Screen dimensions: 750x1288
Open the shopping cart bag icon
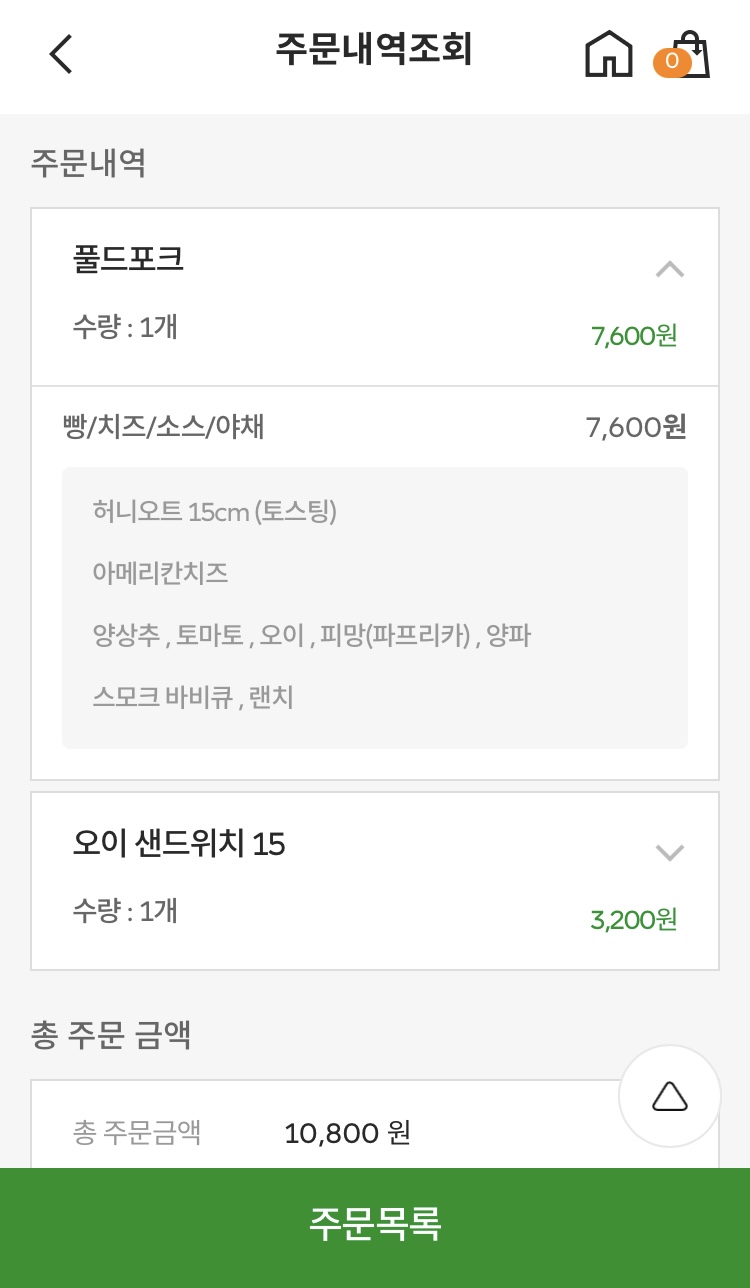692,54
